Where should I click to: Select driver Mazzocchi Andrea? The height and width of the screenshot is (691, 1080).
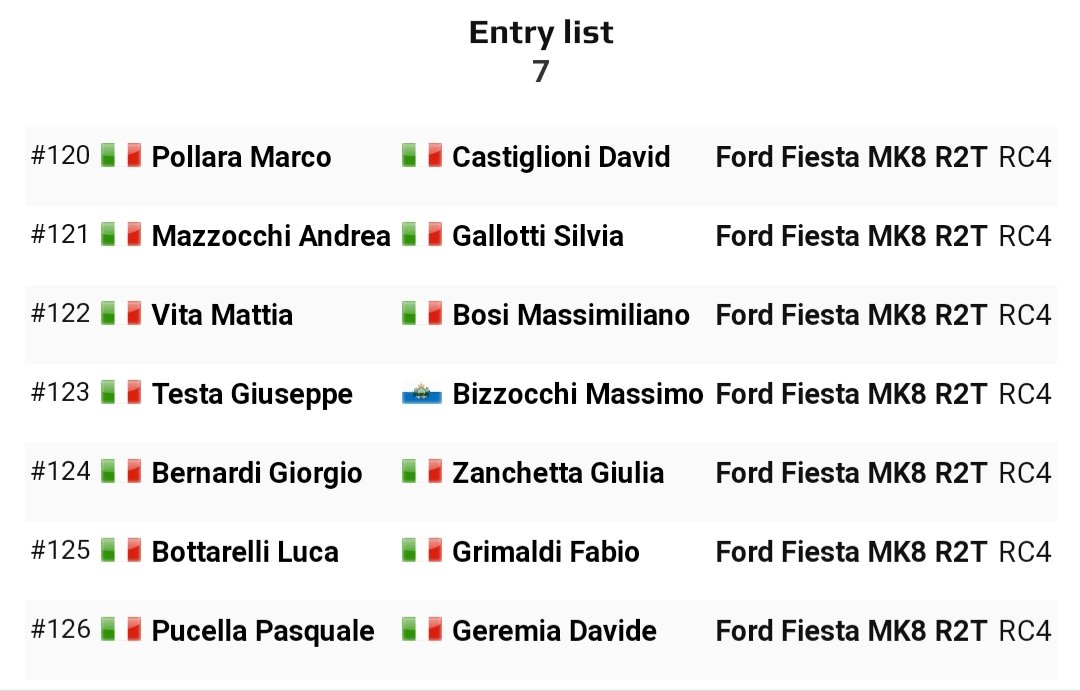coord(271,236)
